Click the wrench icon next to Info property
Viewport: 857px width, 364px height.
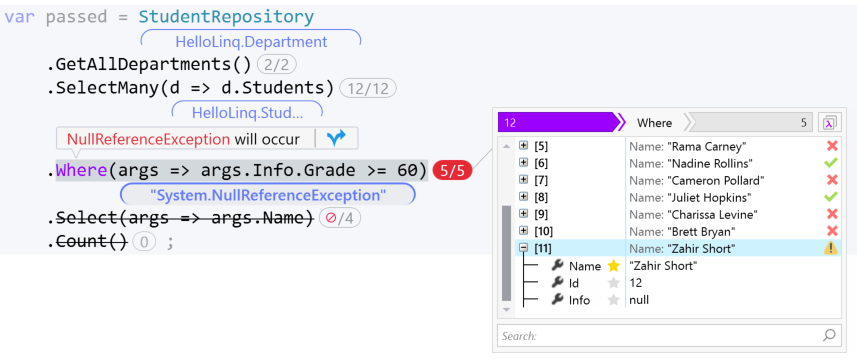pyautogui.click(x=557, y=300)
